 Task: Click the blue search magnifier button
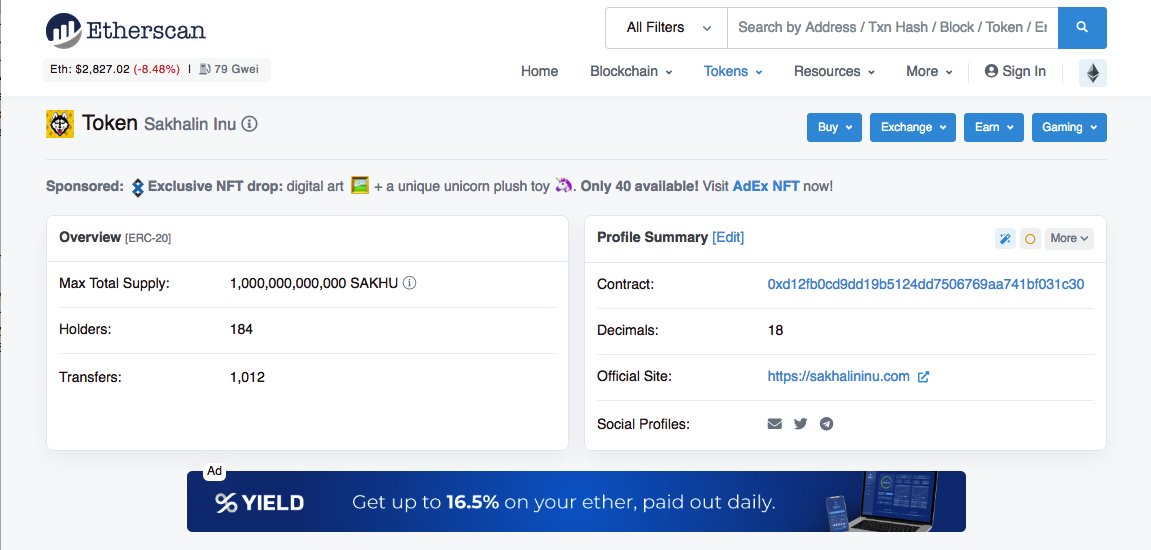1082,28
